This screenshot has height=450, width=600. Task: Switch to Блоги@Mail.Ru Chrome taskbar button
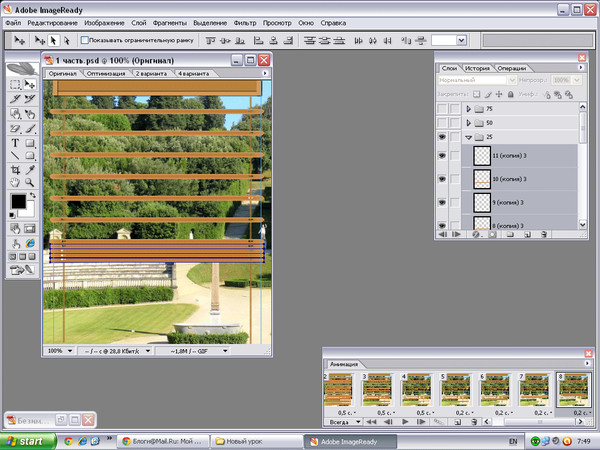pos(163,441)
